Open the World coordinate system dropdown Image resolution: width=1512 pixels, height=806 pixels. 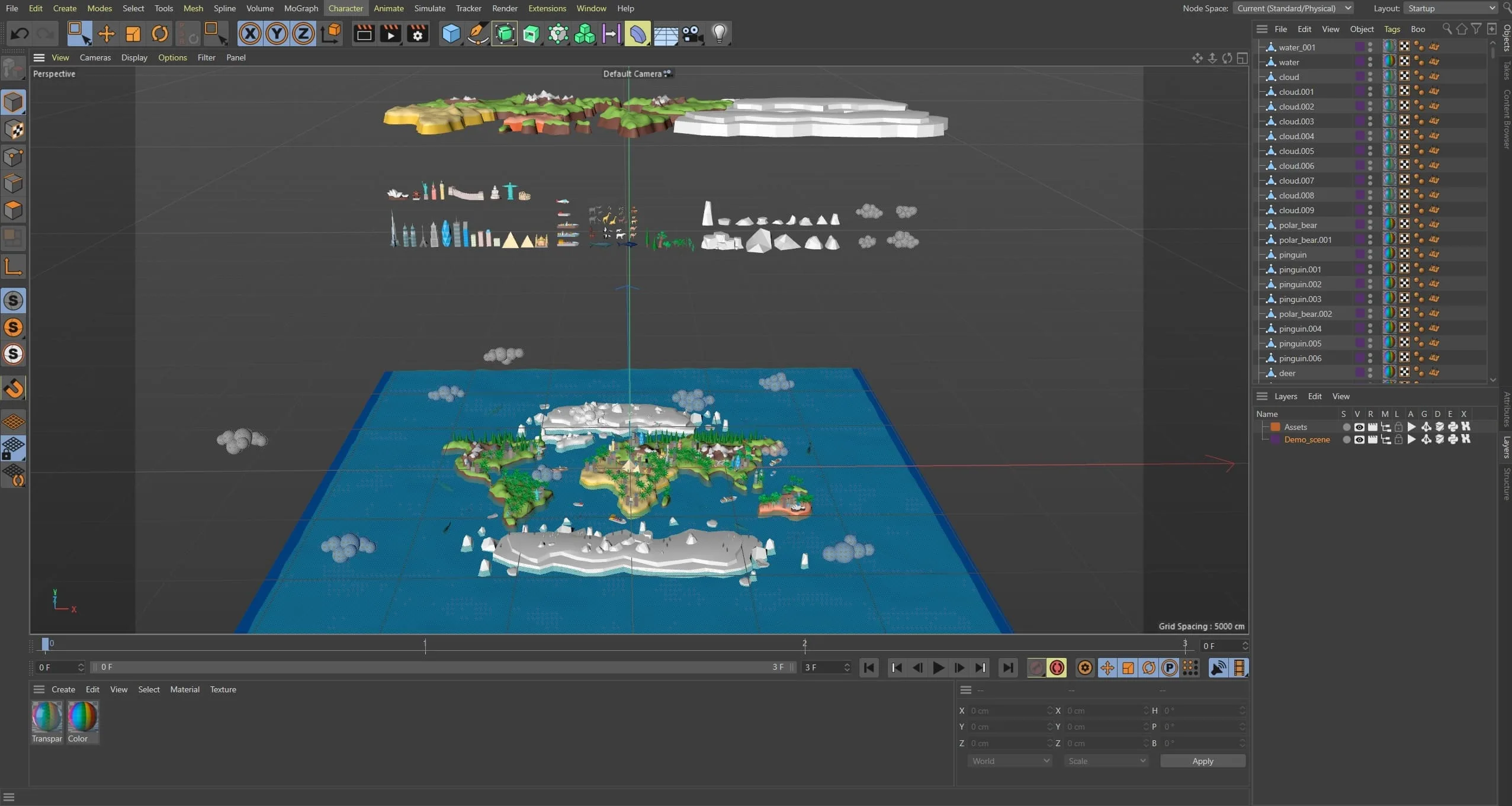click(x=1010, y=761)
